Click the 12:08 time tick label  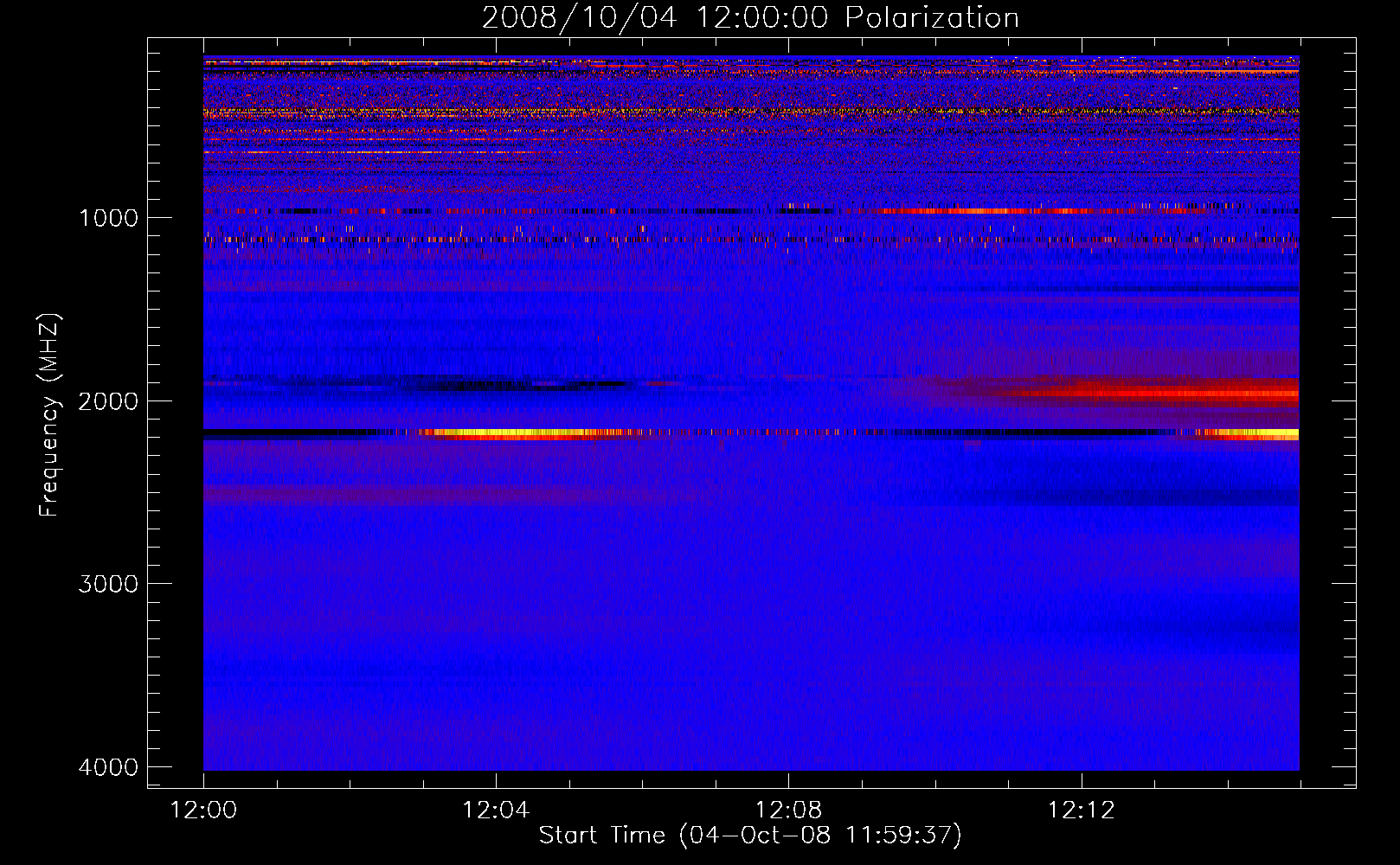tap(788, 810)
